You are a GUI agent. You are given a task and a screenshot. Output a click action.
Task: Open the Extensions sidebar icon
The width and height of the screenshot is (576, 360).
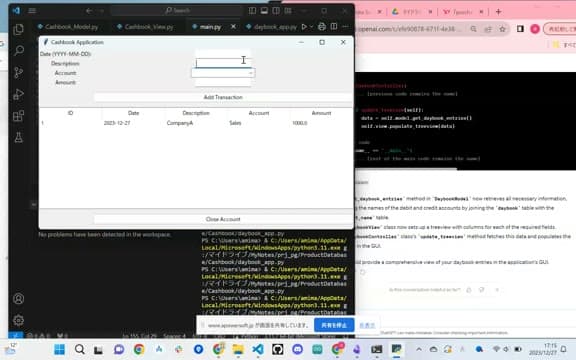(18, 116)
